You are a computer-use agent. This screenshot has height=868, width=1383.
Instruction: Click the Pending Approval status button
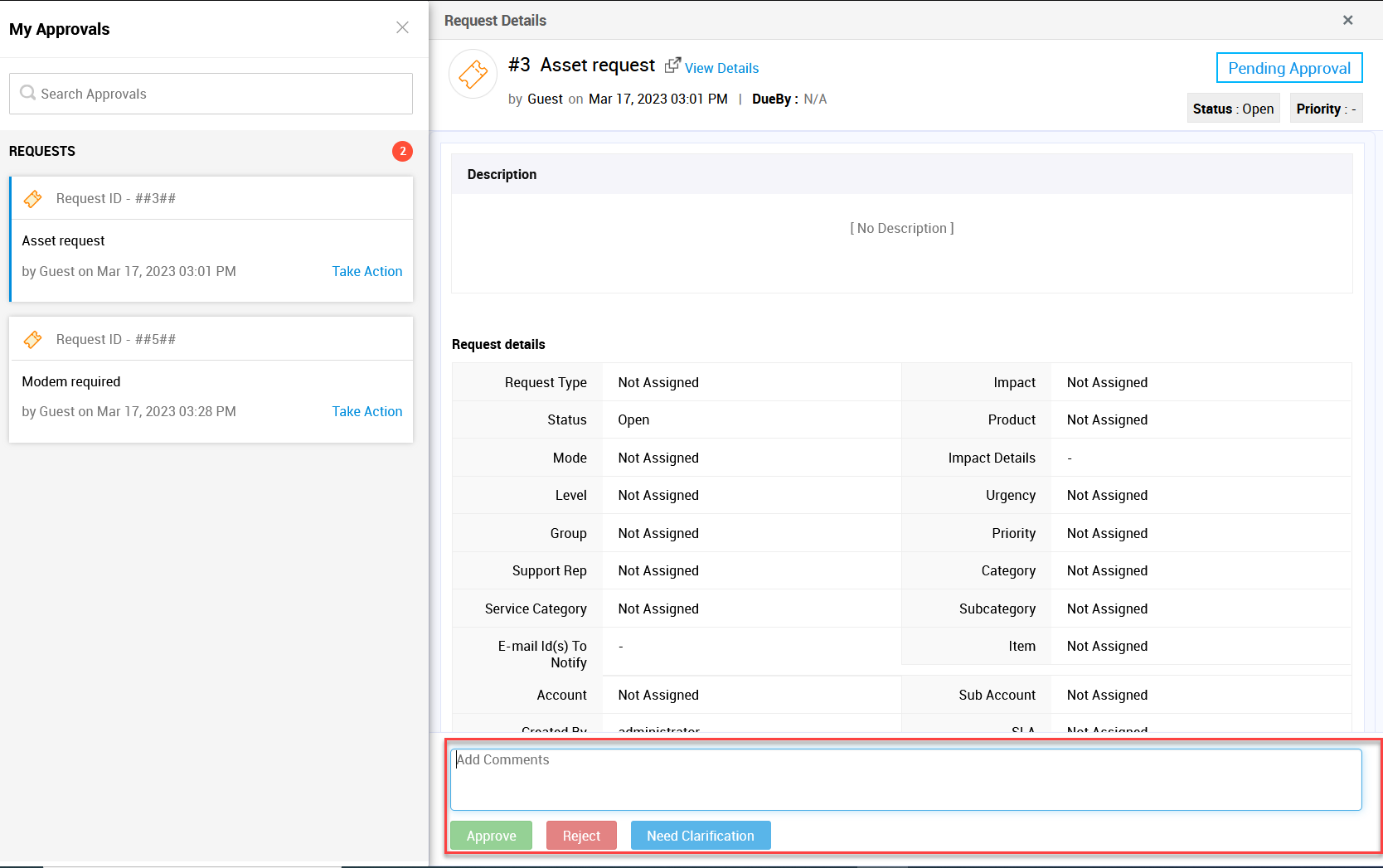1288,68
